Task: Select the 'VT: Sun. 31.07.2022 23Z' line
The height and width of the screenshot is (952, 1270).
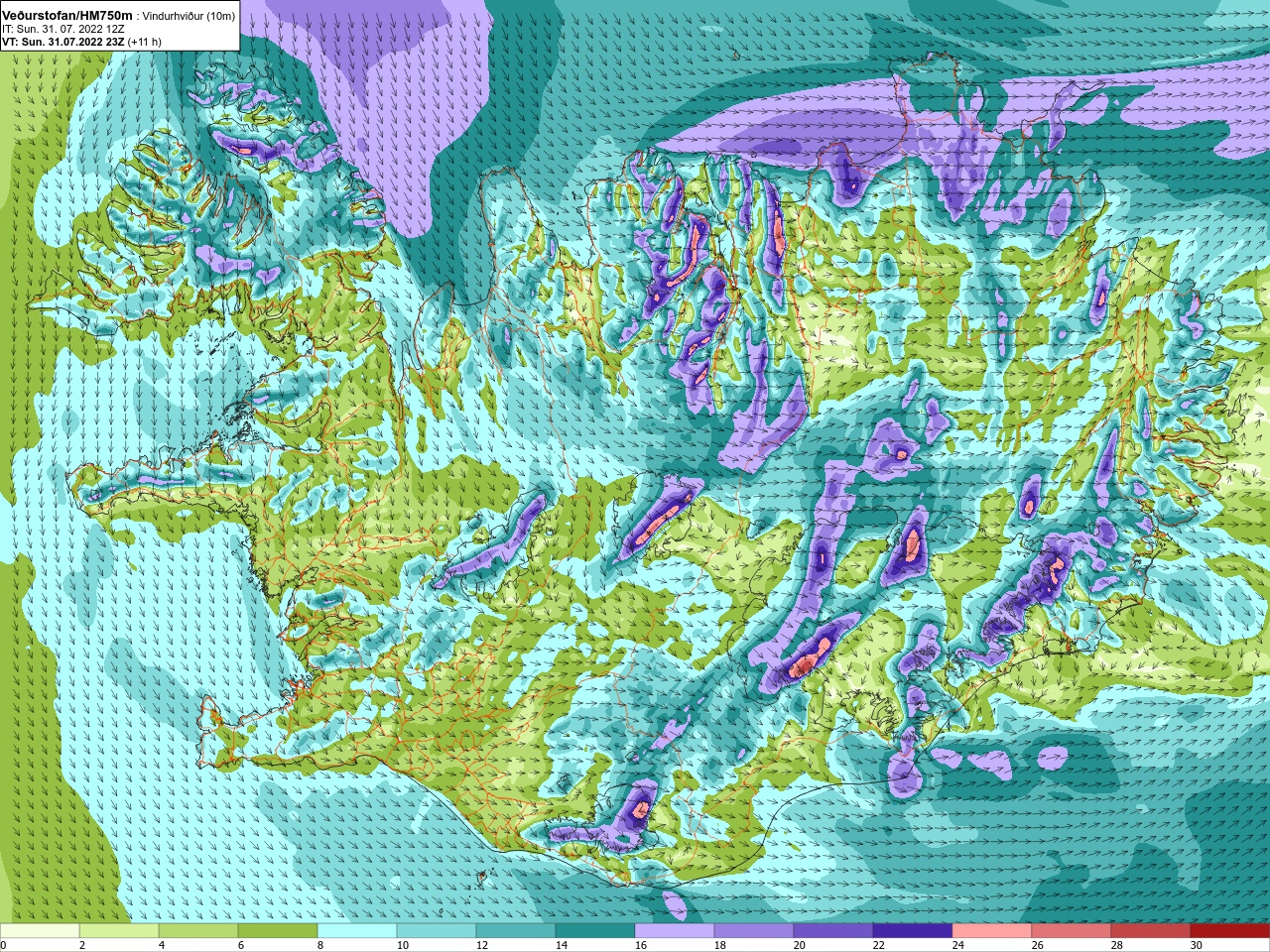Action: pyautogui.click(x=63, y=42)
